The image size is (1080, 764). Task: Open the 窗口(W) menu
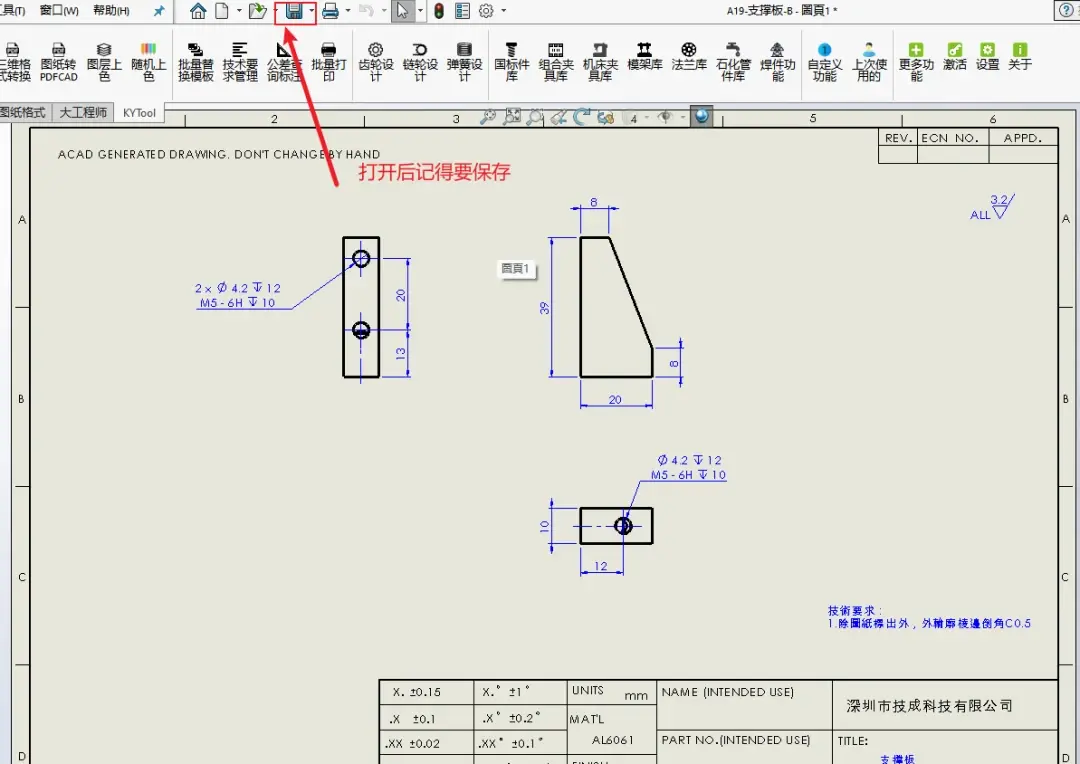point(59,10)
